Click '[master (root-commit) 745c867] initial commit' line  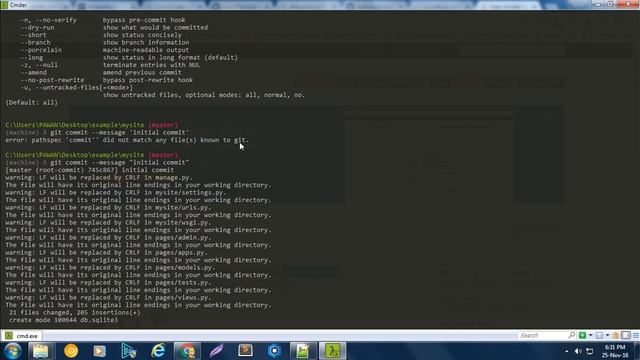coord(90,170)
